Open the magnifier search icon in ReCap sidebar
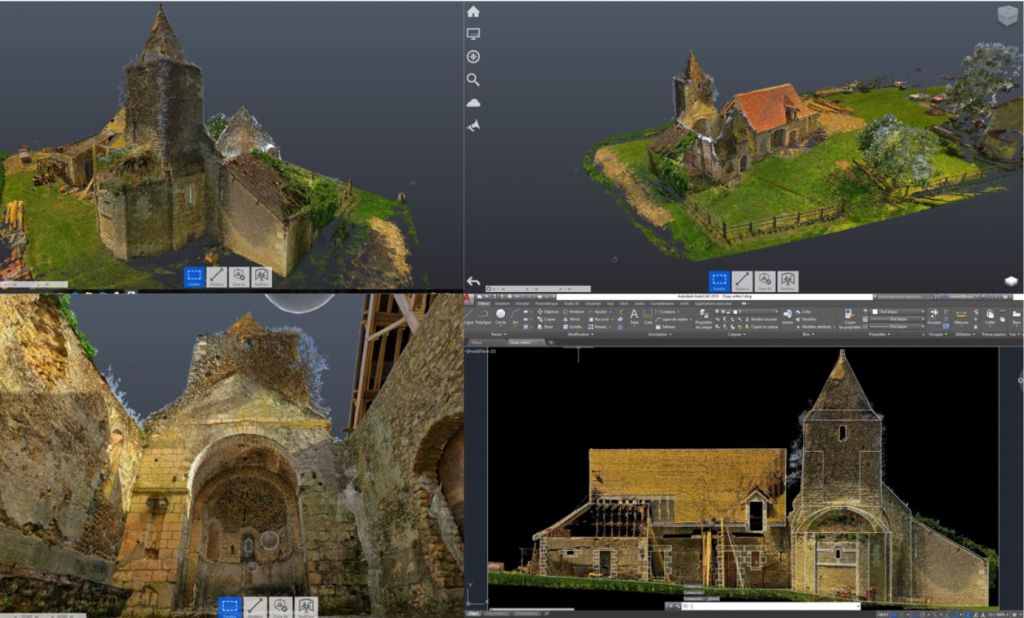 click(x=473, y=80)
